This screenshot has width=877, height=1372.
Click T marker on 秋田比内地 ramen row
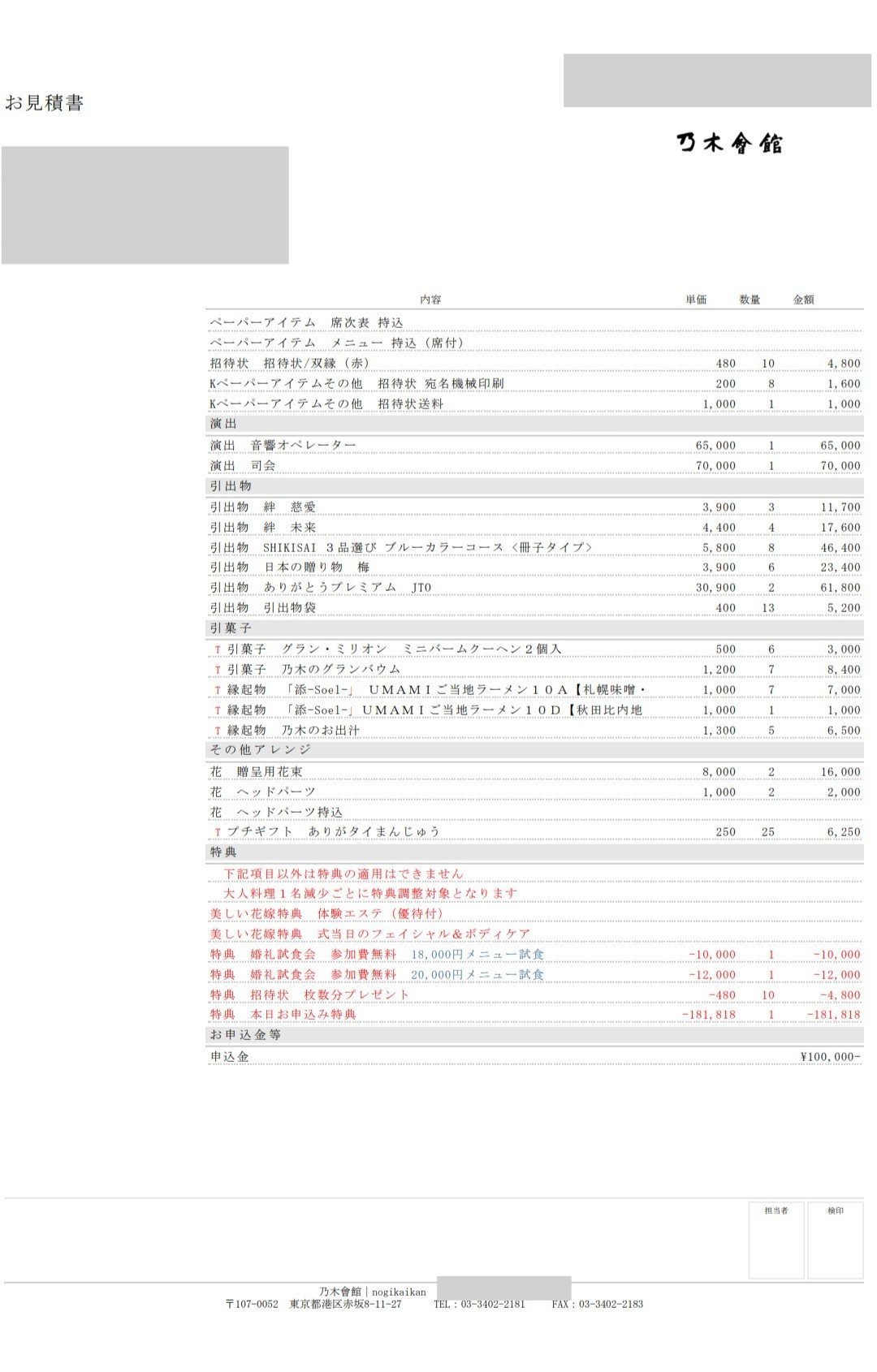click(218, 710)
